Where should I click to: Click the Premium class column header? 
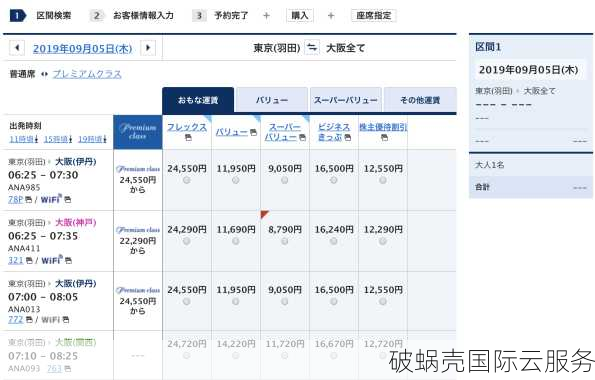click(138, 132)
